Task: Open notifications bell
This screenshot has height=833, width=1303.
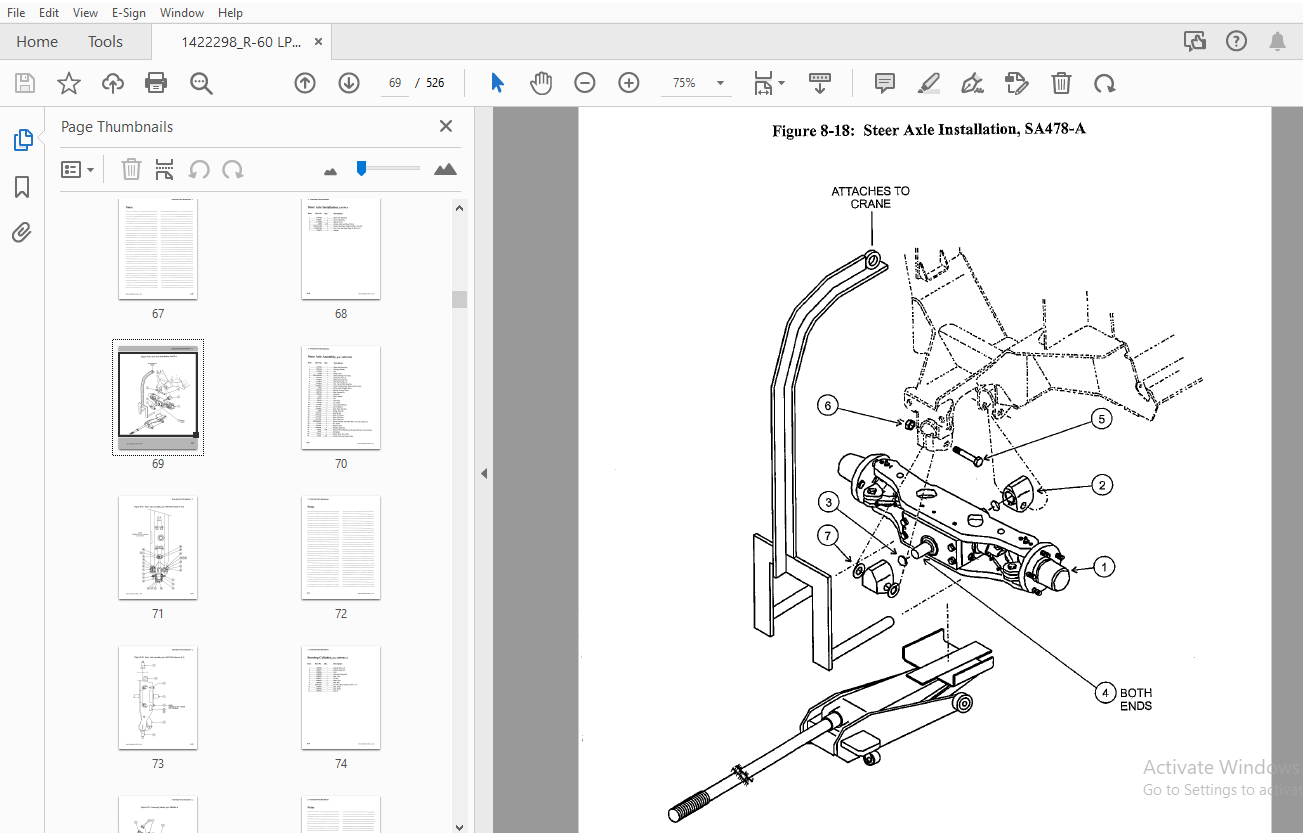Action: point(1278,41)
